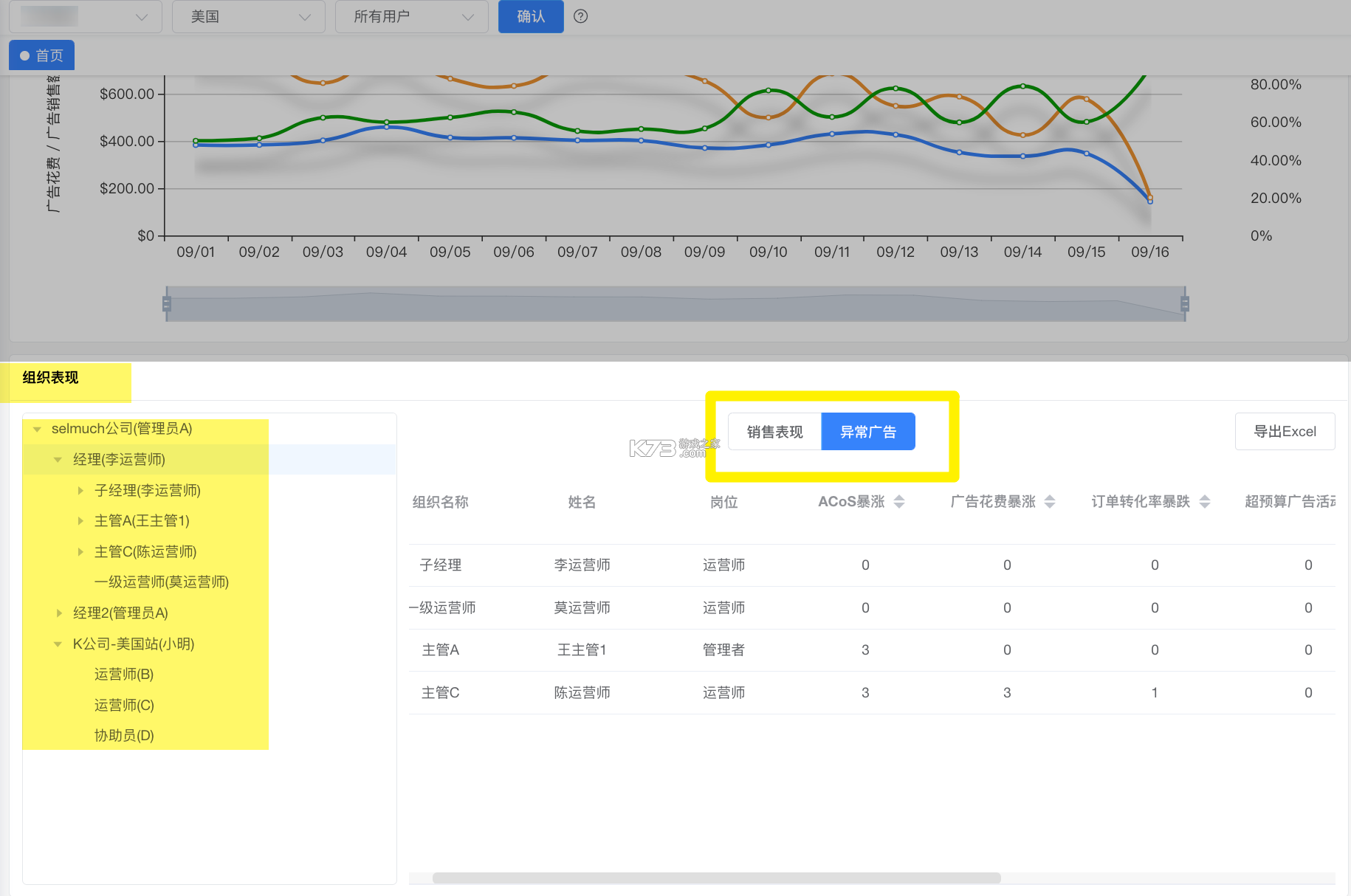Select 运营师(B) in tree

pos(124,675)
